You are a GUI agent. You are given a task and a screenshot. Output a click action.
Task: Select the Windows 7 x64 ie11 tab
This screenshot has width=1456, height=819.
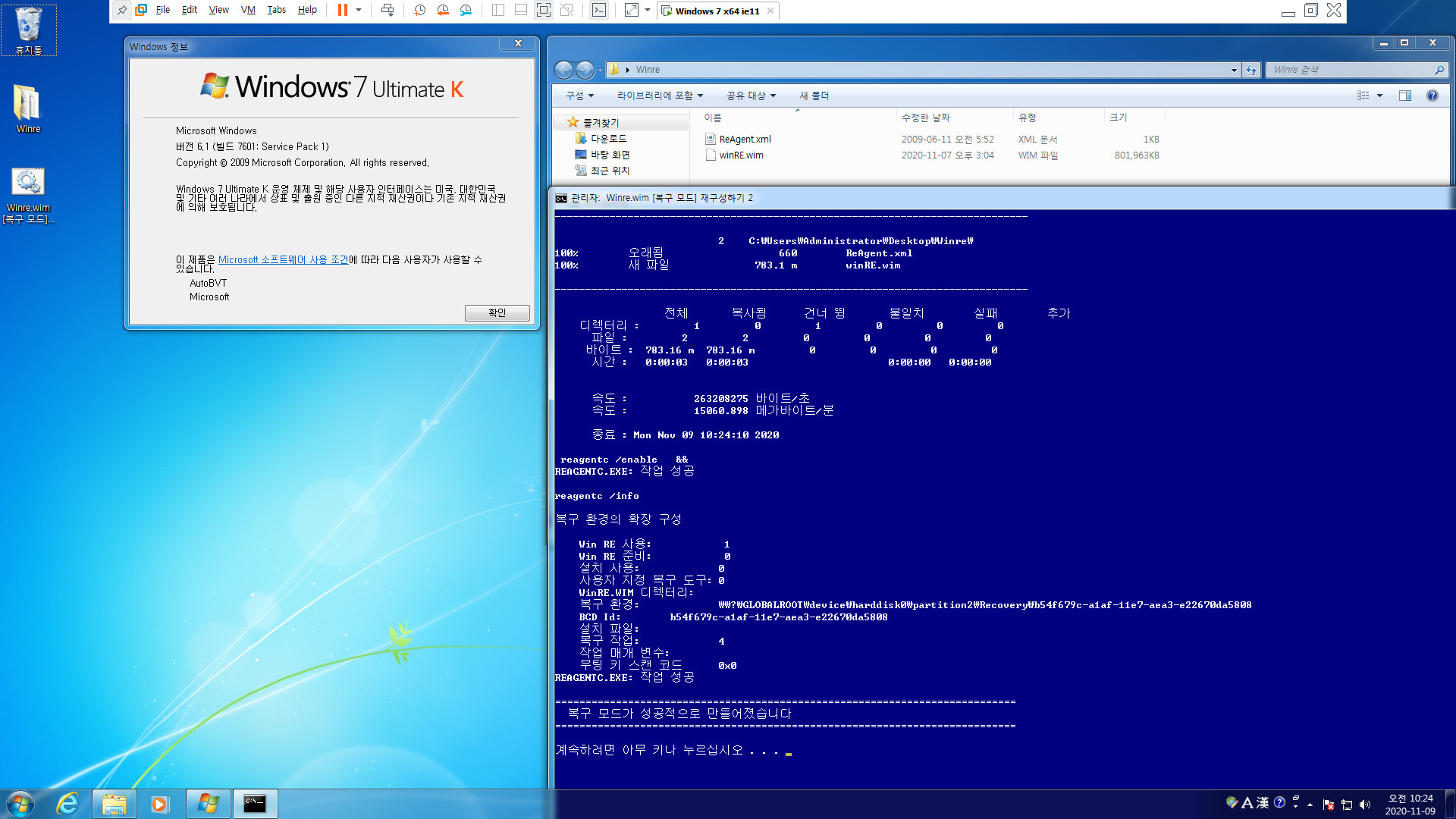(x=711, y=11)
